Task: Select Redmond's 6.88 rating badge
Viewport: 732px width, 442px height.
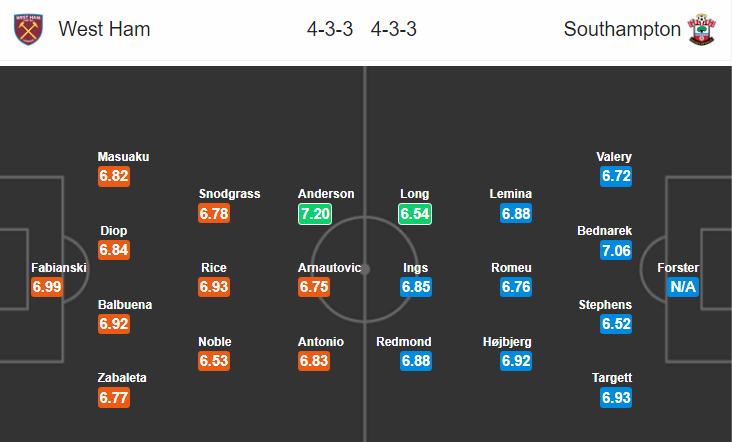Action: point(415,361)
